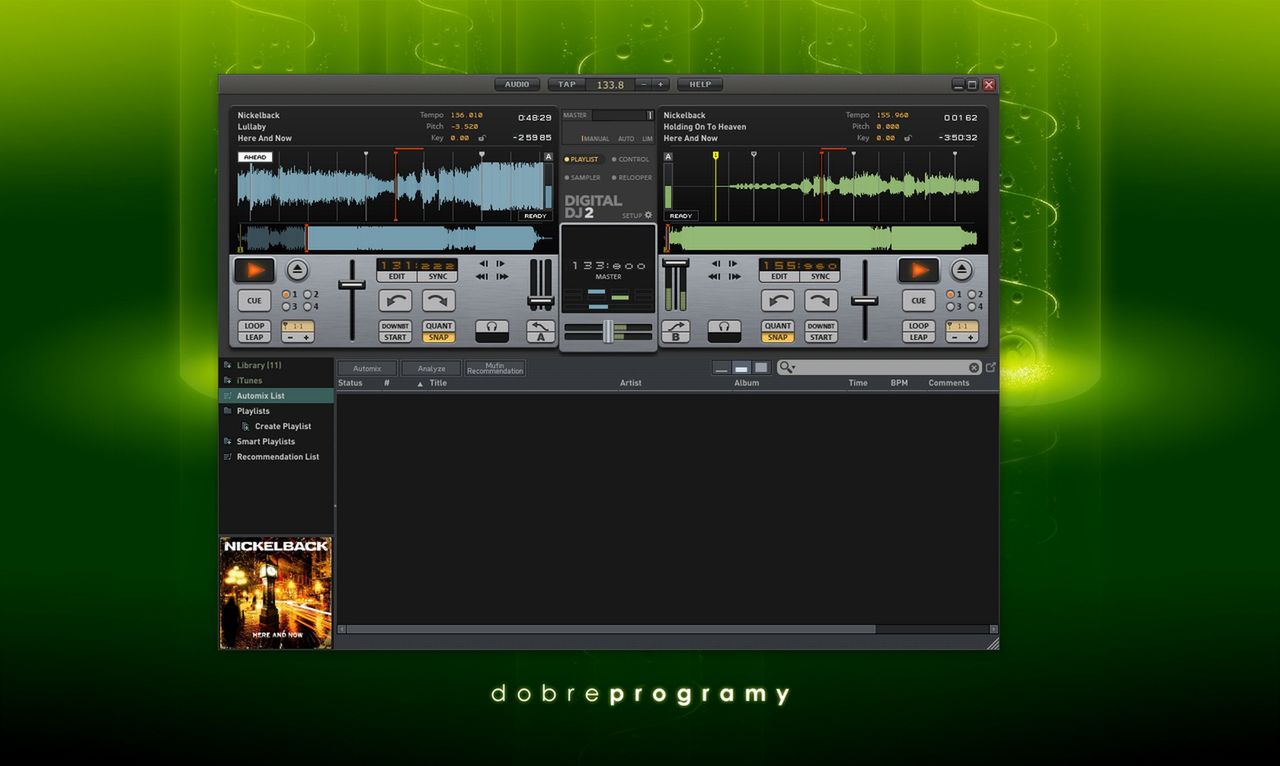This screenshot has height=766, width=1280.
Task: Open the HELP button
Action: [700, 84]
